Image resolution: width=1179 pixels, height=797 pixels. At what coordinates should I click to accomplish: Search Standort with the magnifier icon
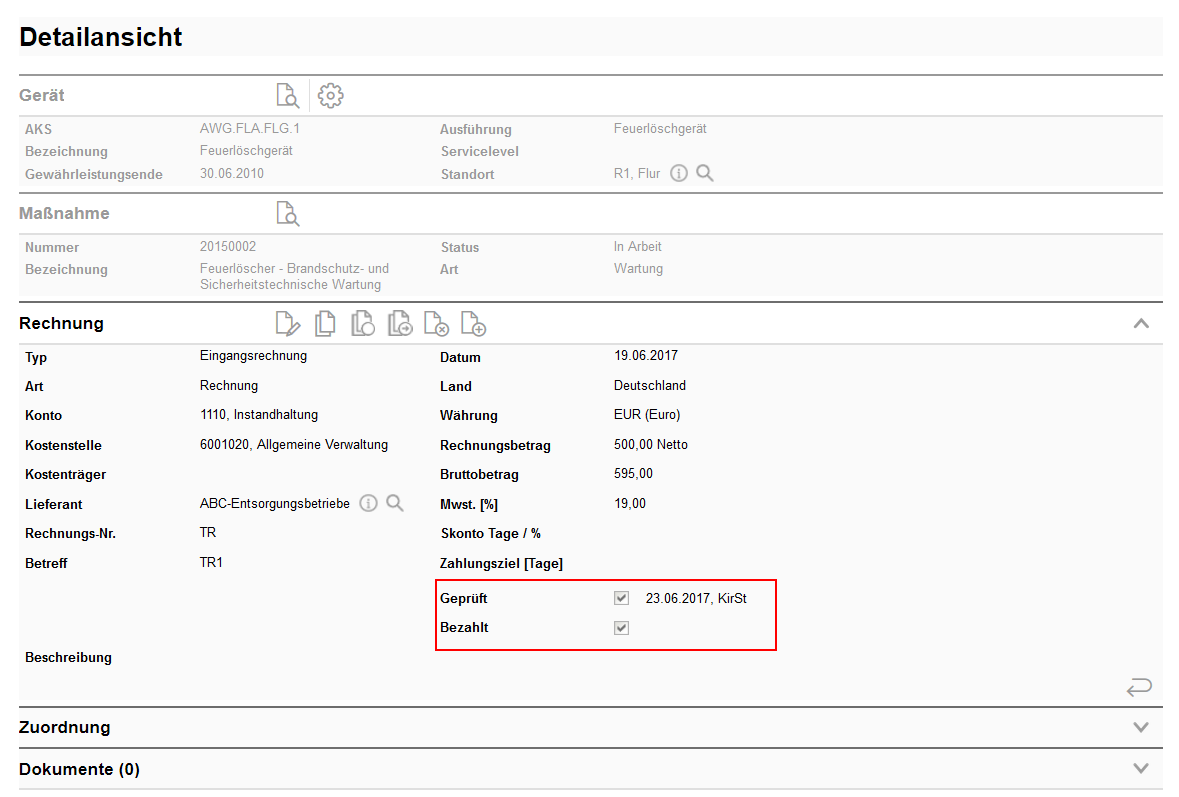tap(705, 174)
